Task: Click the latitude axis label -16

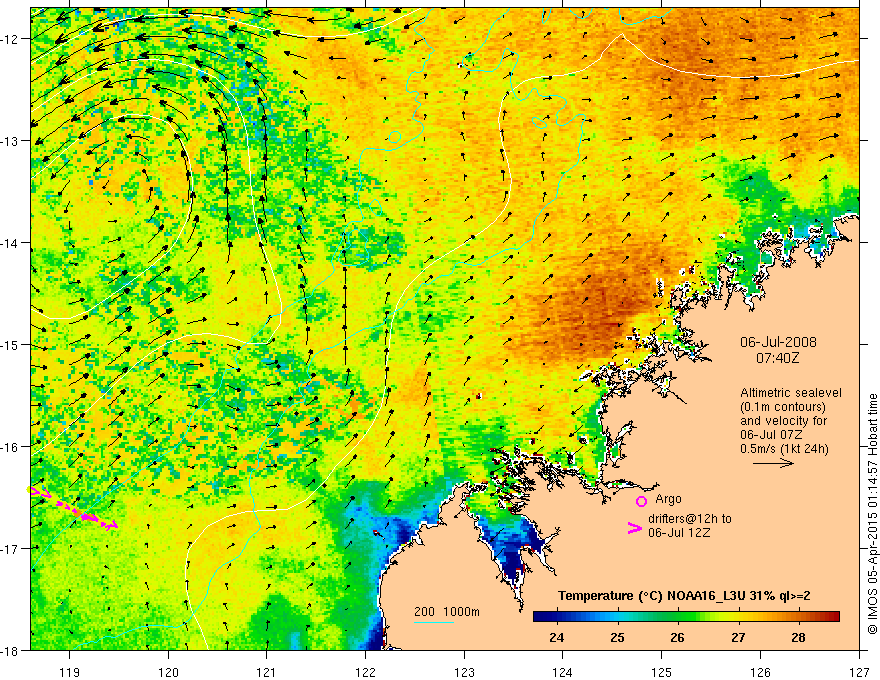Action: click(x=11, y=447)
